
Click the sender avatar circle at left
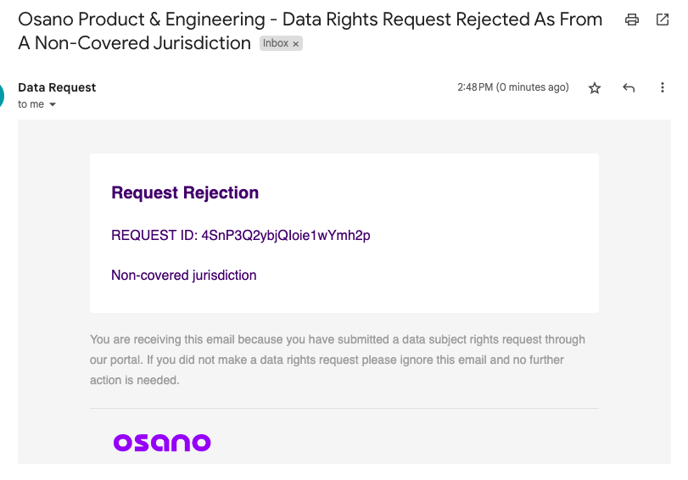point(2,96)
